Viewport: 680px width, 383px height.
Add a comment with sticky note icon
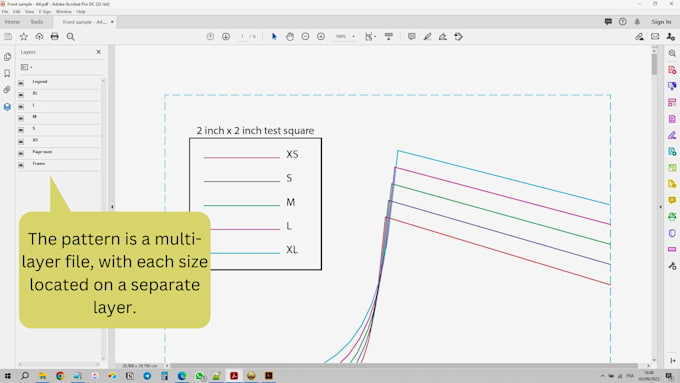(x=412, y=37)
